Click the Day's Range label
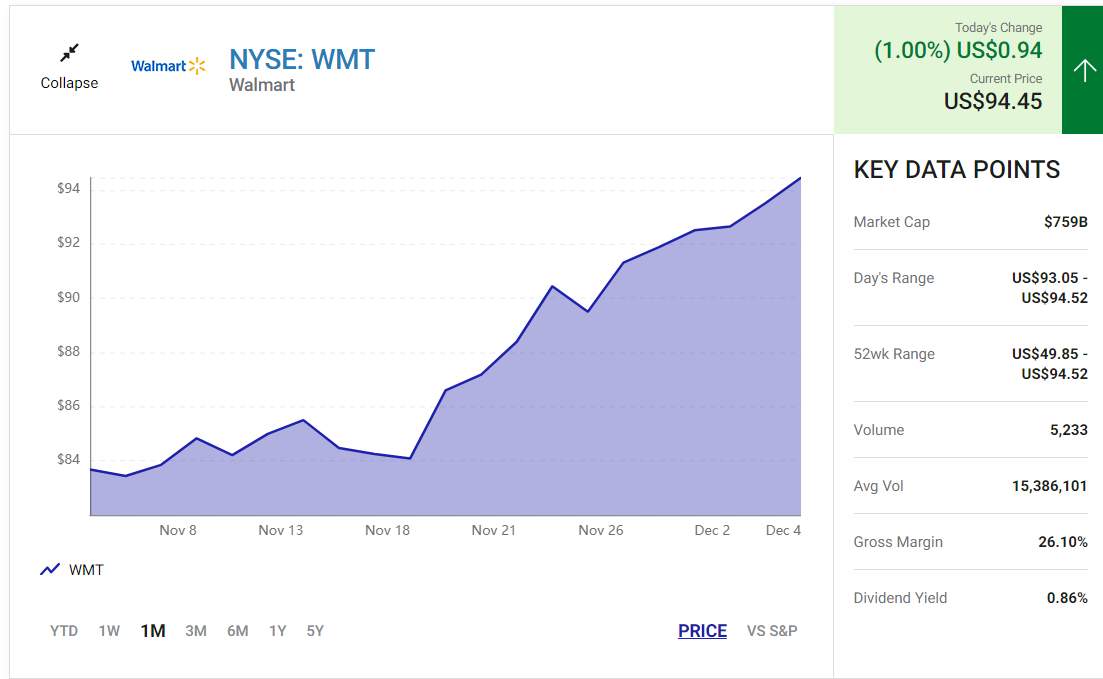The image size is (1103, 679). pyautogui.click(x=893, y=278)
